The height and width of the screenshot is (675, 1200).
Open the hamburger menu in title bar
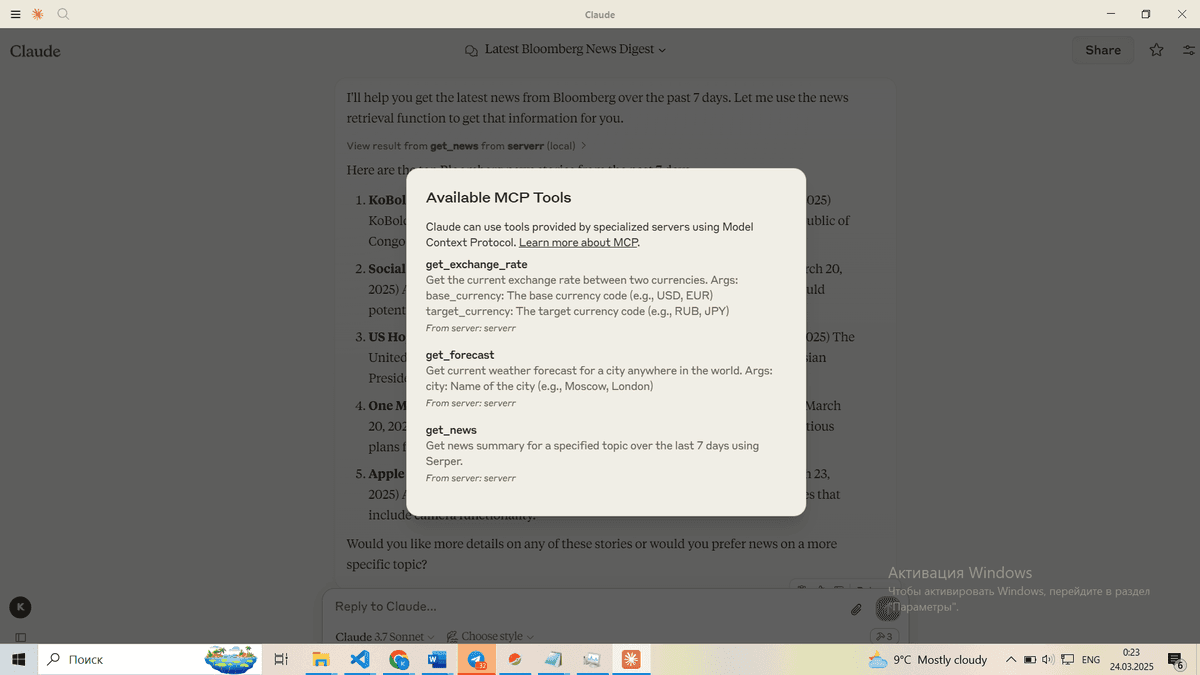(15, 14)
